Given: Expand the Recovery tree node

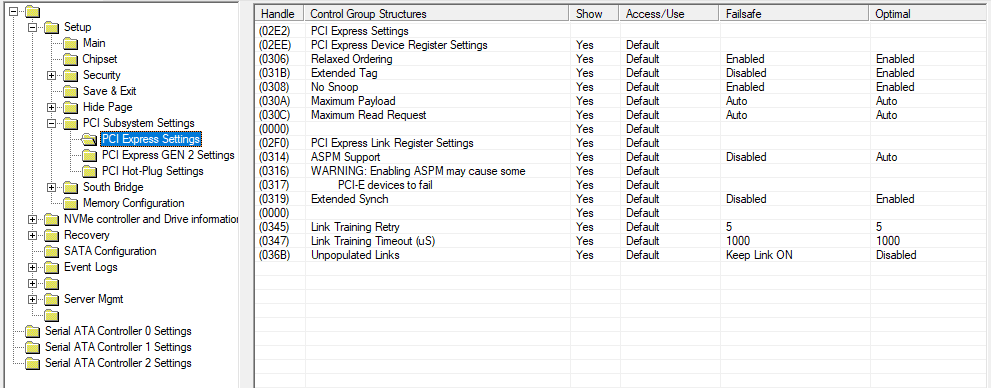Looking at the screenshot, I should [33, 236].
